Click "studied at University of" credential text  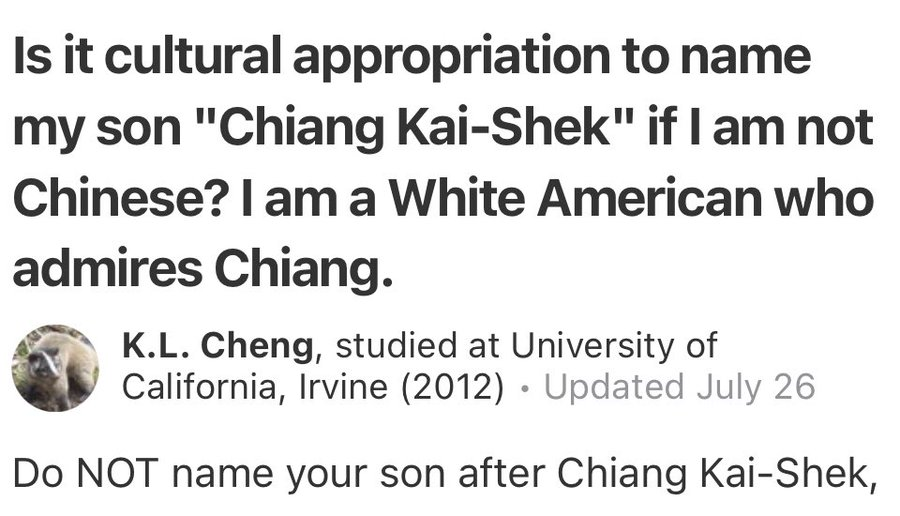526,346
